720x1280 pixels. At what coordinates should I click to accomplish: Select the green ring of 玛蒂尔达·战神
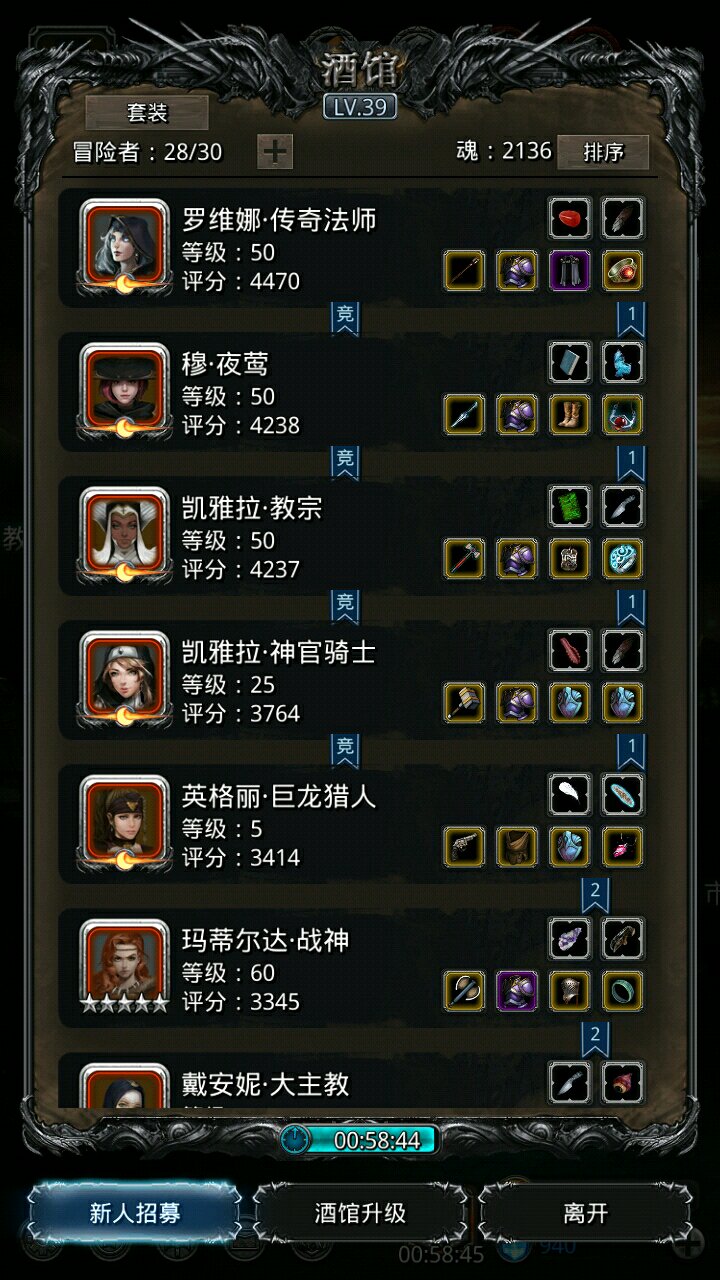pyautogui.click(x=623, y=991)
